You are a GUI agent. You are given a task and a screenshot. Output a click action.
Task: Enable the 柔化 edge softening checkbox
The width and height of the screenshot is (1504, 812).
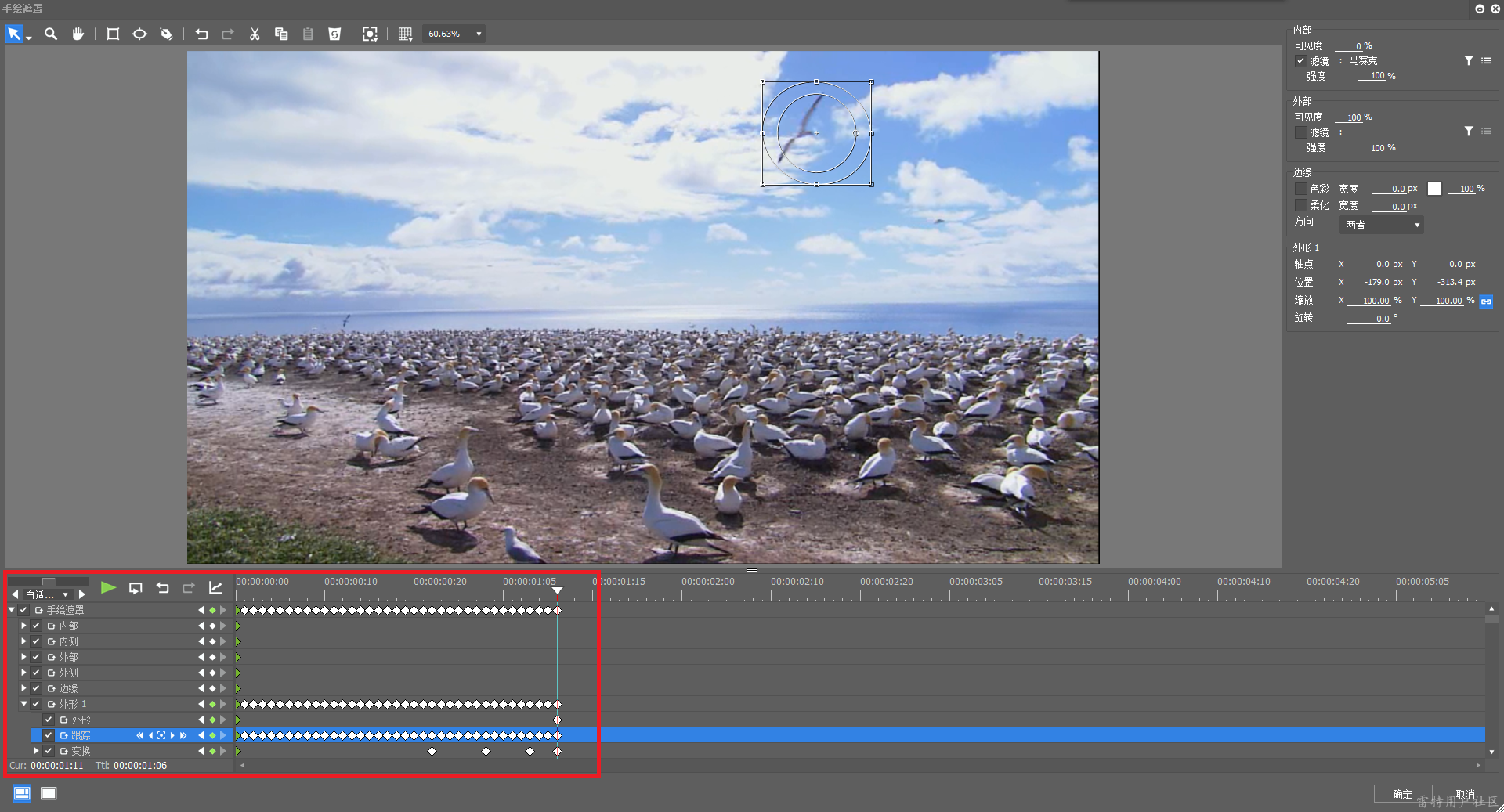coord(1300,205)
